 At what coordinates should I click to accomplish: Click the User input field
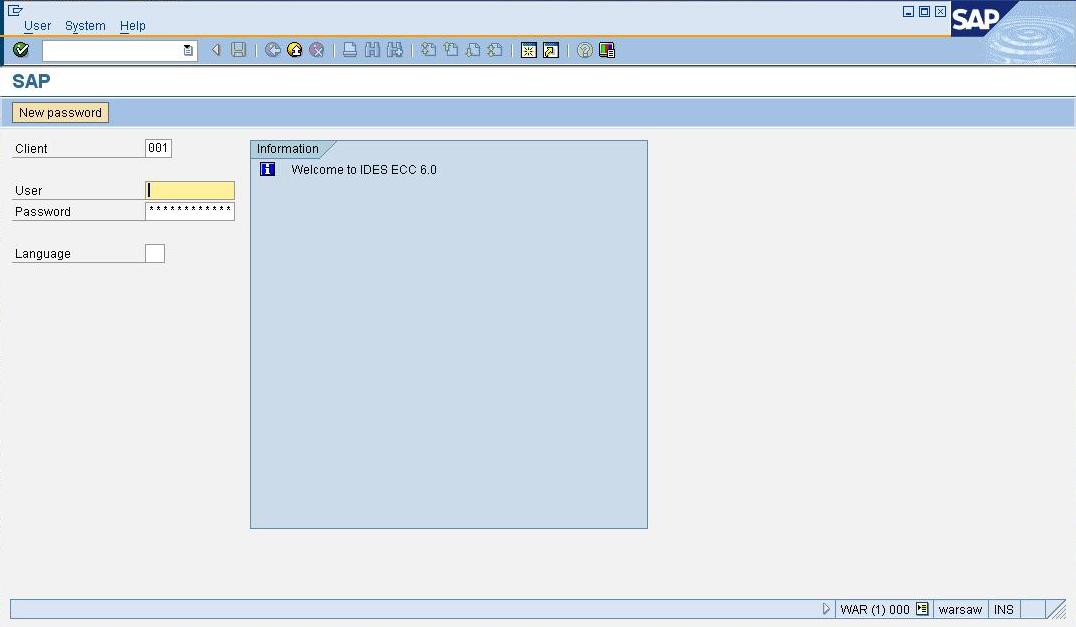(x=190, y=190)
